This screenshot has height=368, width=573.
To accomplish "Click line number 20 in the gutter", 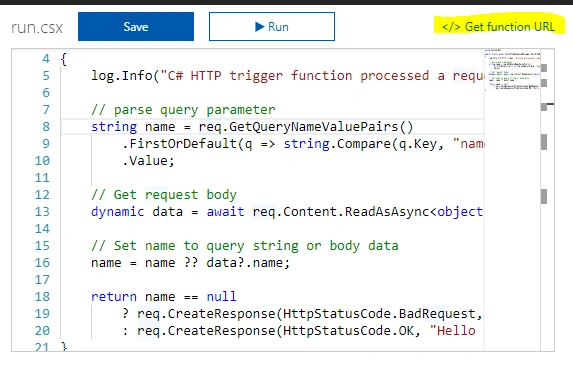I will point(42,330).
